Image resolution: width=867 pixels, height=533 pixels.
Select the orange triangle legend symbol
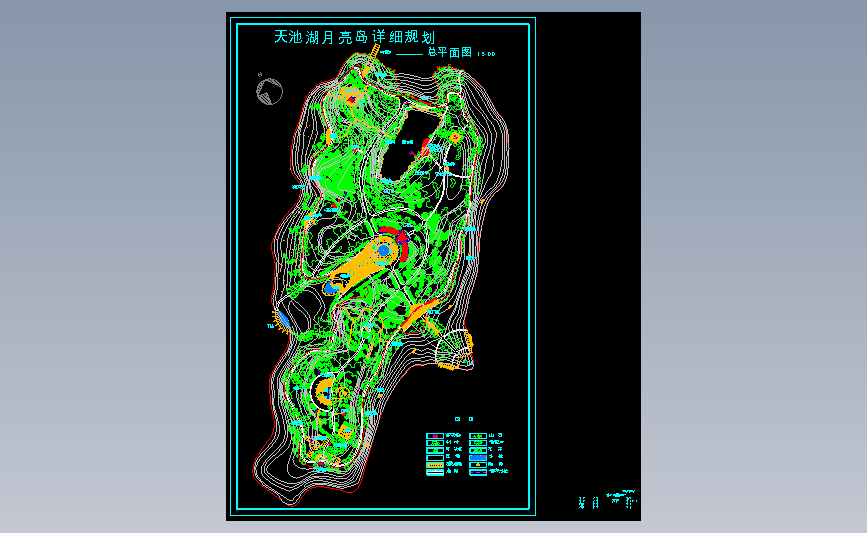(x=478, y=465)
